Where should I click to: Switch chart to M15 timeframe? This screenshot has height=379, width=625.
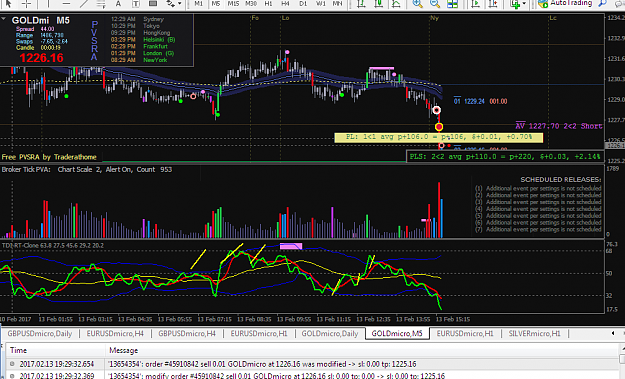(x=233, y=4)
